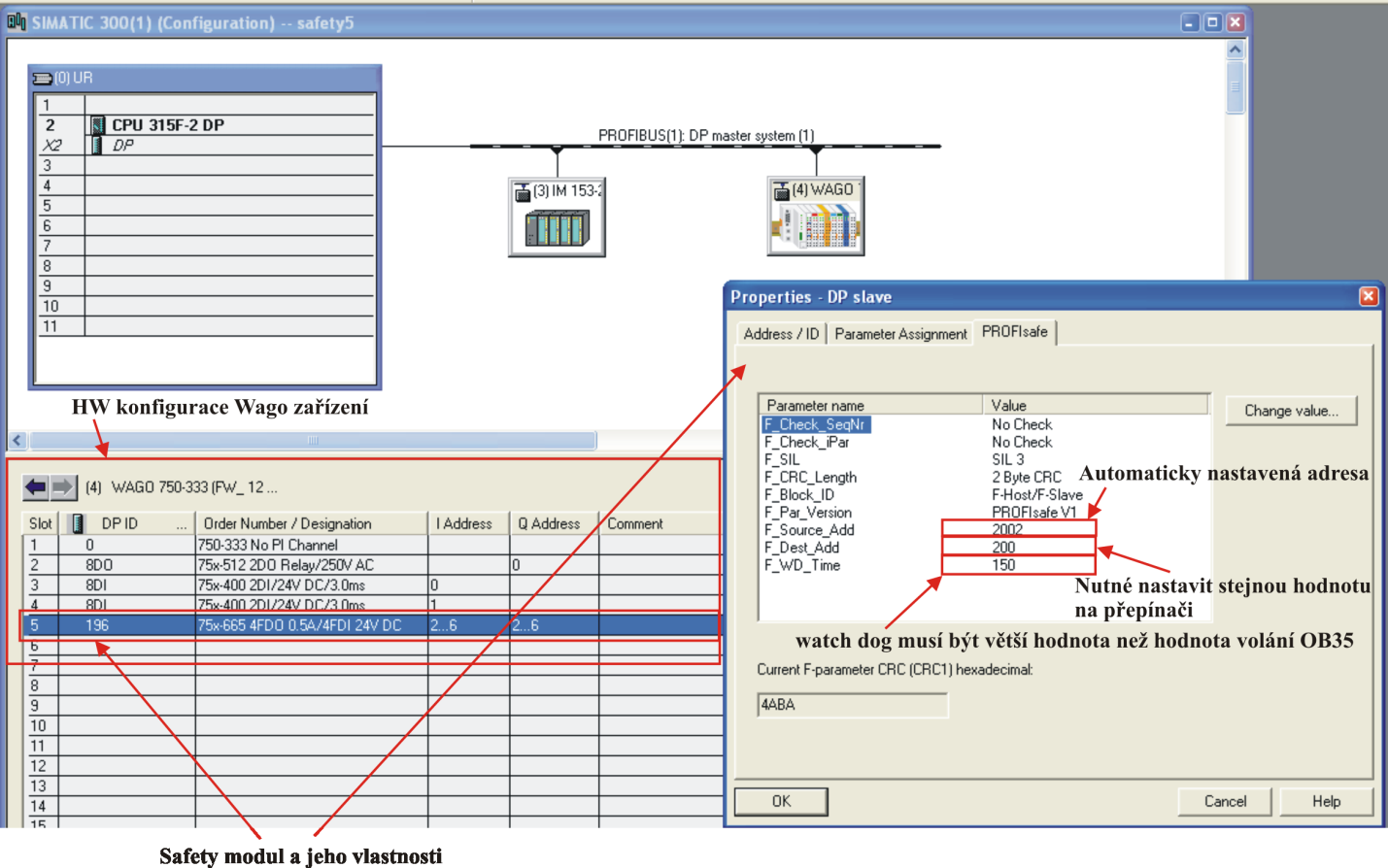Select the 75x-400 2DI row at slot 3
1388x868 pixels.
(x=372, y=585)
